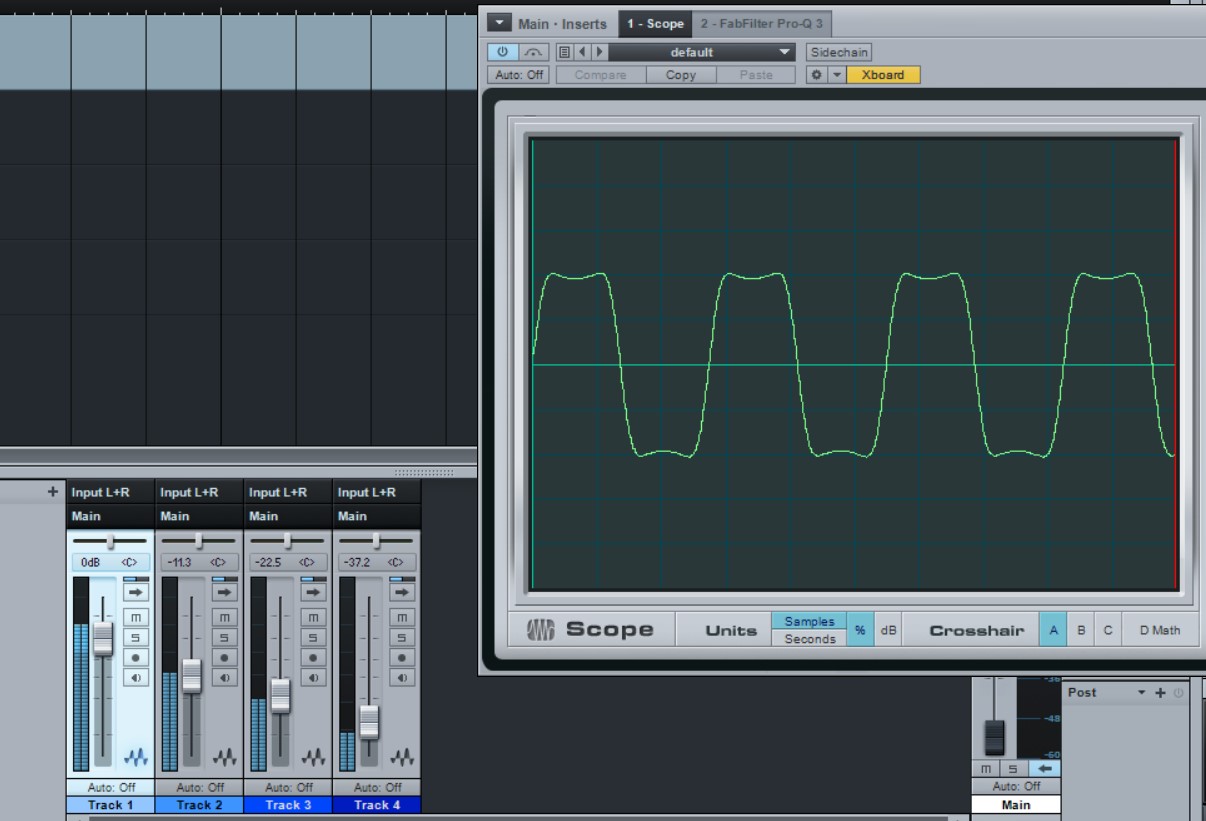Select crosshair channel C
The height and width of the screenshot is (821, 1206).
pos(1107,630)
